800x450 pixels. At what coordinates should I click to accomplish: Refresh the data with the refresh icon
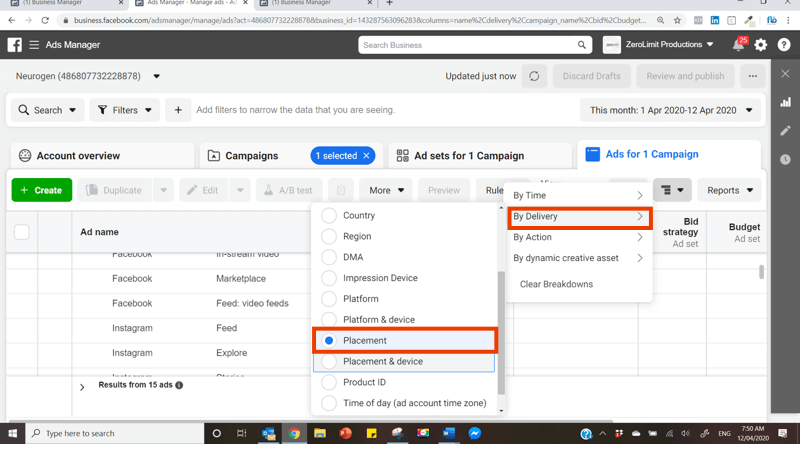tap(534, 76)
